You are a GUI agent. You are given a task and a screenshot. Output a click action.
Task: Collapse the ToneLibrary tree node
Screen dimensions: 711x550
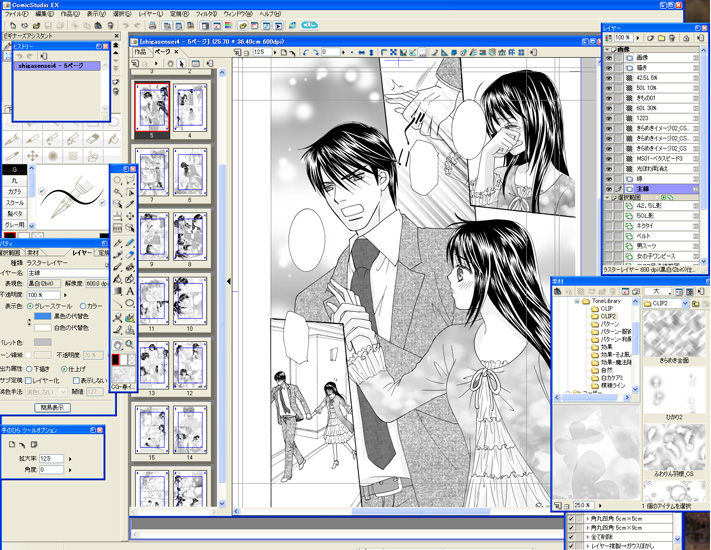point(577,301)
